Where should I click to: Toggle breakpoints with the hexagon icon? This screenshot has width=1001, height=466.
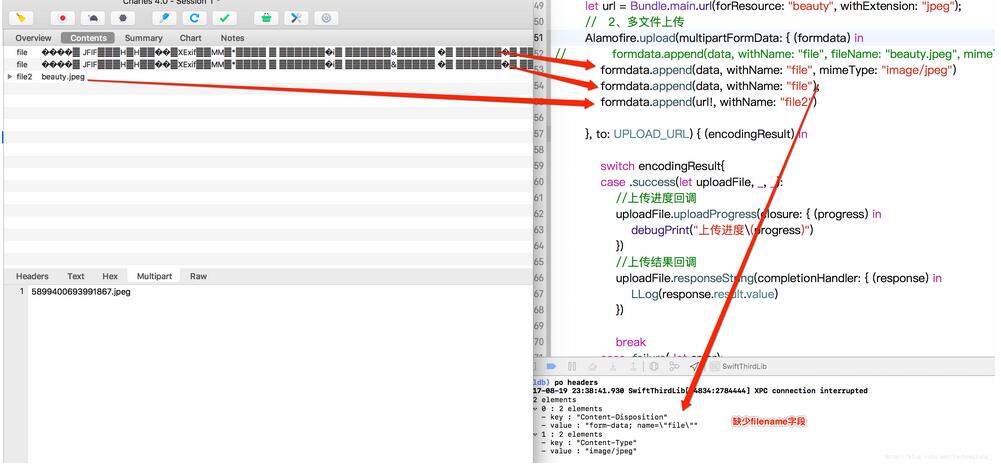point(122,17)
